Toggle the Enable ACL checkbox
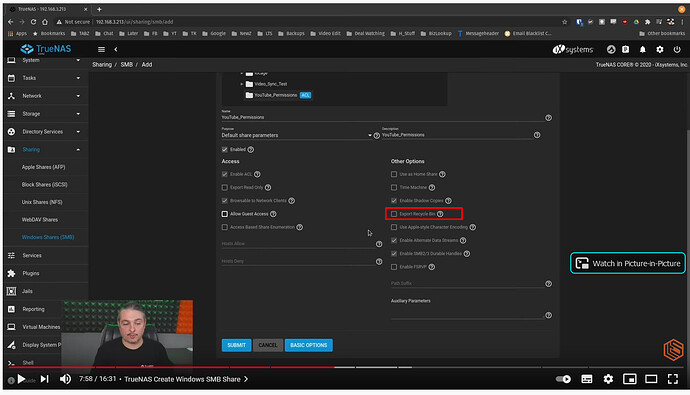The image size is (690, 395). tap(225, 174)
